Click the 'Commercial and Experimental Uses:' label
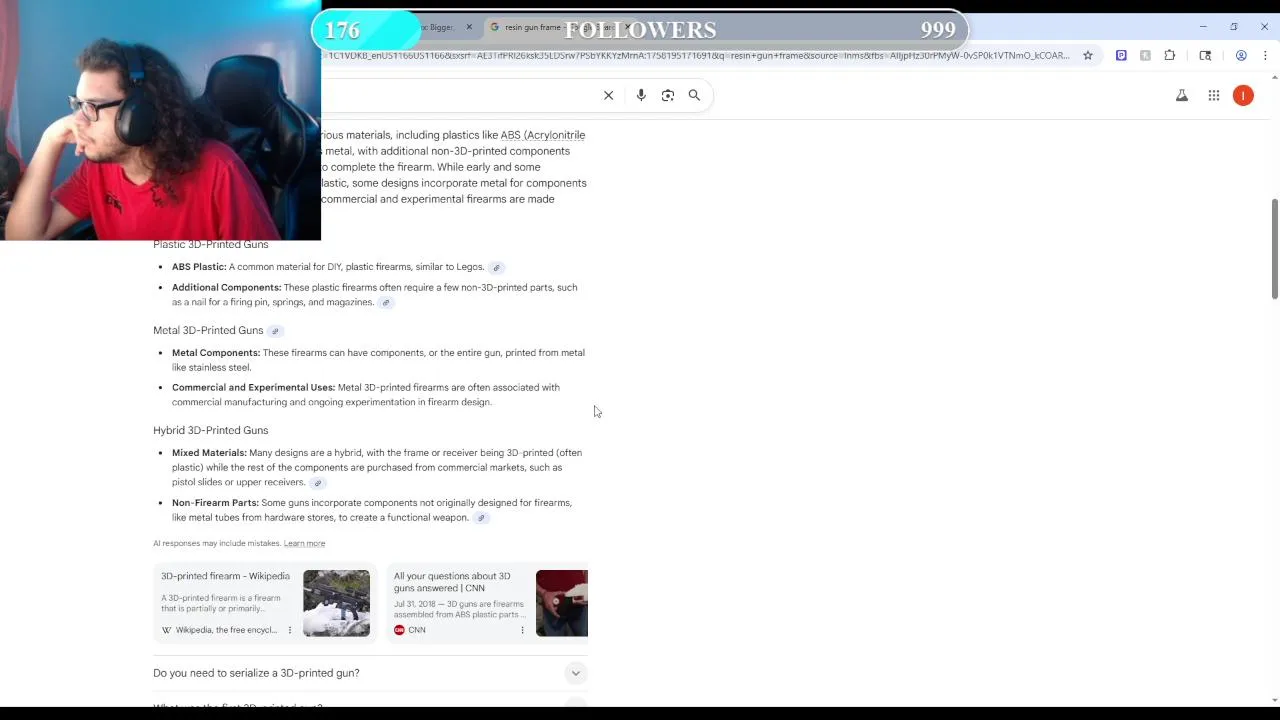Image resolution: width=1280 pixels, height=720 pixels. (x=253, y=387)
